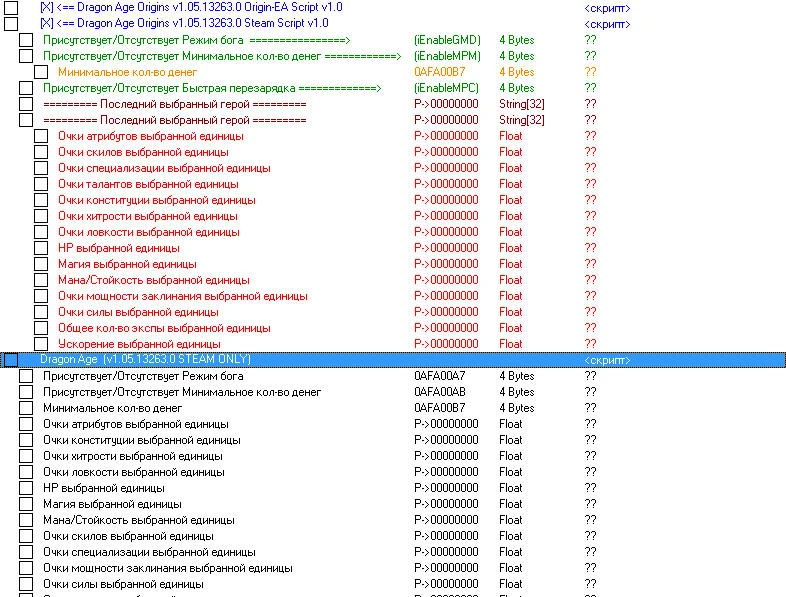Select the black Очки ловкости выбранной единицы entry
786x597 pixels.
(134, 472)
